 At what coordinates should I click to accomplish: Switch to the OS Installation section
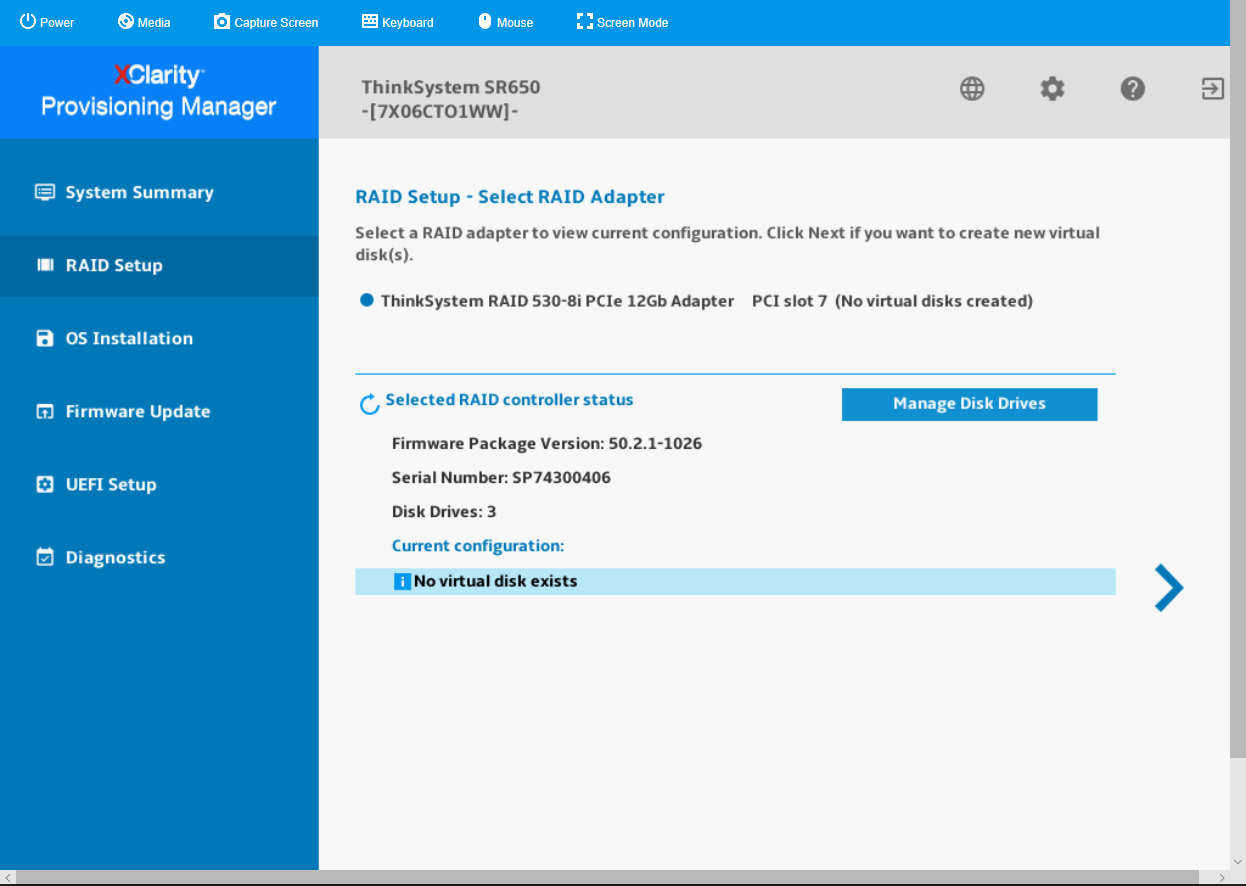click(x=129, y=339)
